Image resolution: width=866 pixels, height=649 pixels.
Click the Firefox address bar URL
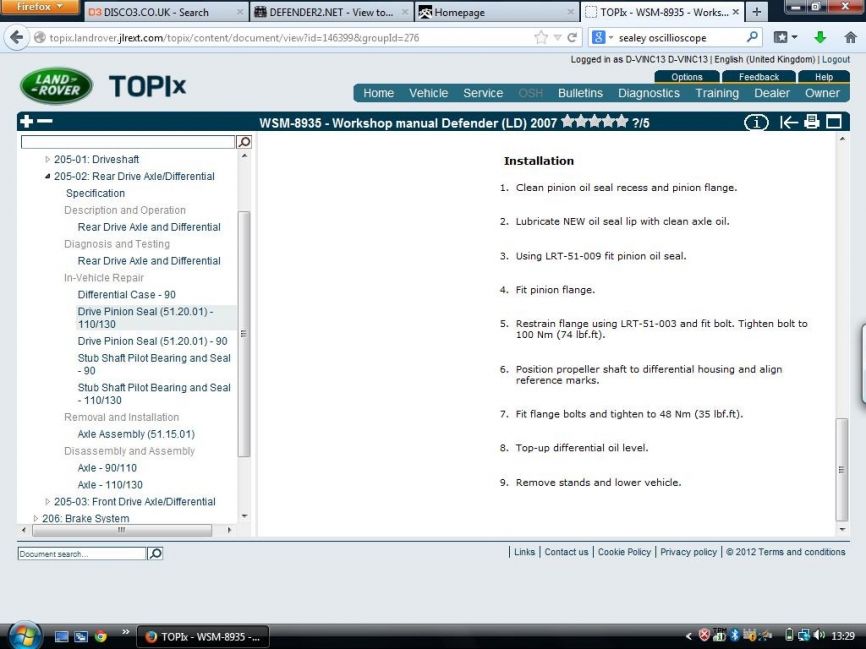234,38
